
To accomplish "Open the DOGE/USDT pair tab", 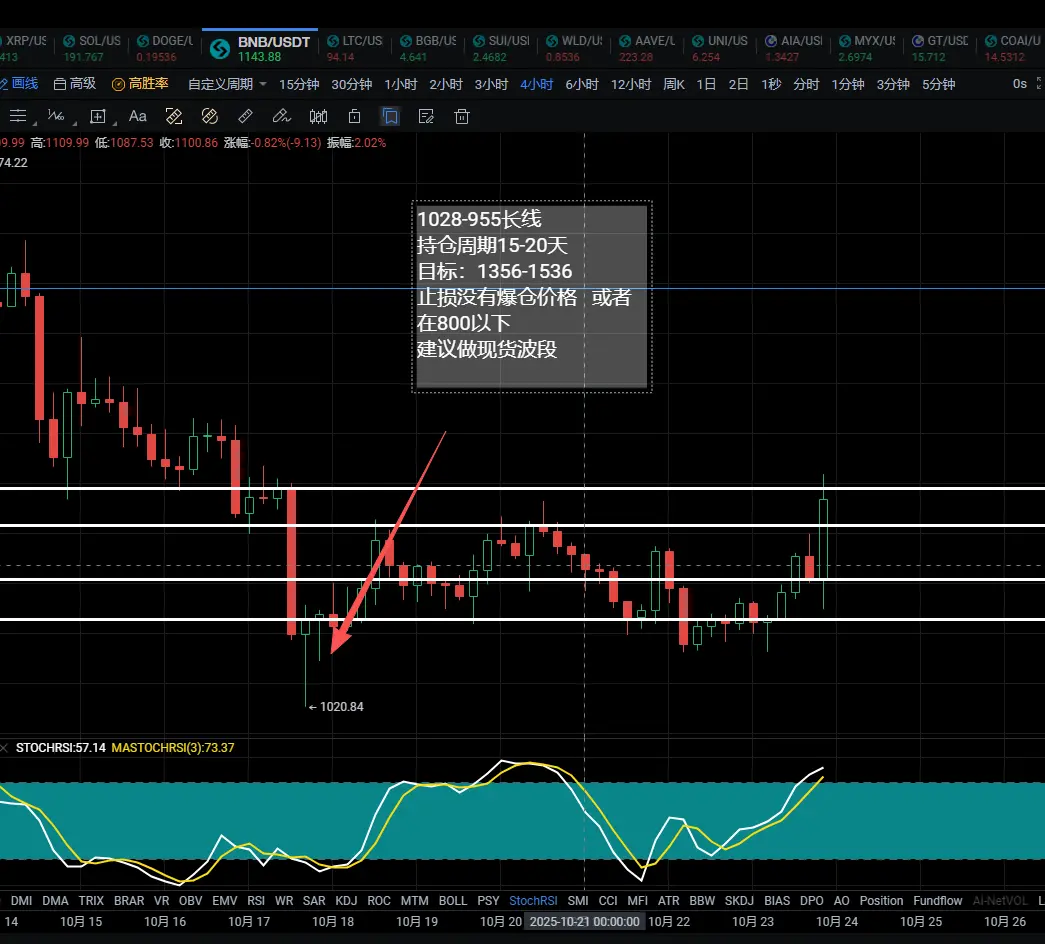I will click(165, 48).
